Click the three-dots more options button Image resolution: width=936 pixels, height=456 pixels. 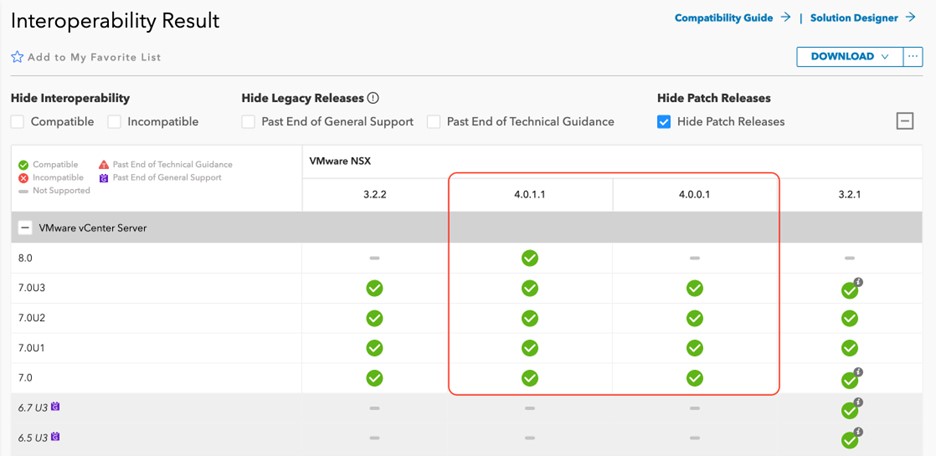(x=912, y=57)
